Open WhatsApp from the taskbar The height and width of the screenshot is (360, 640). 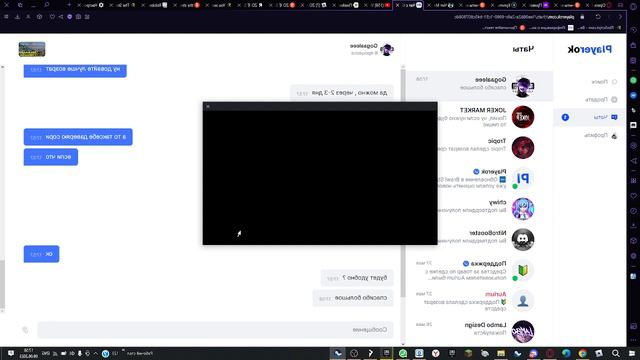[403, 353]
